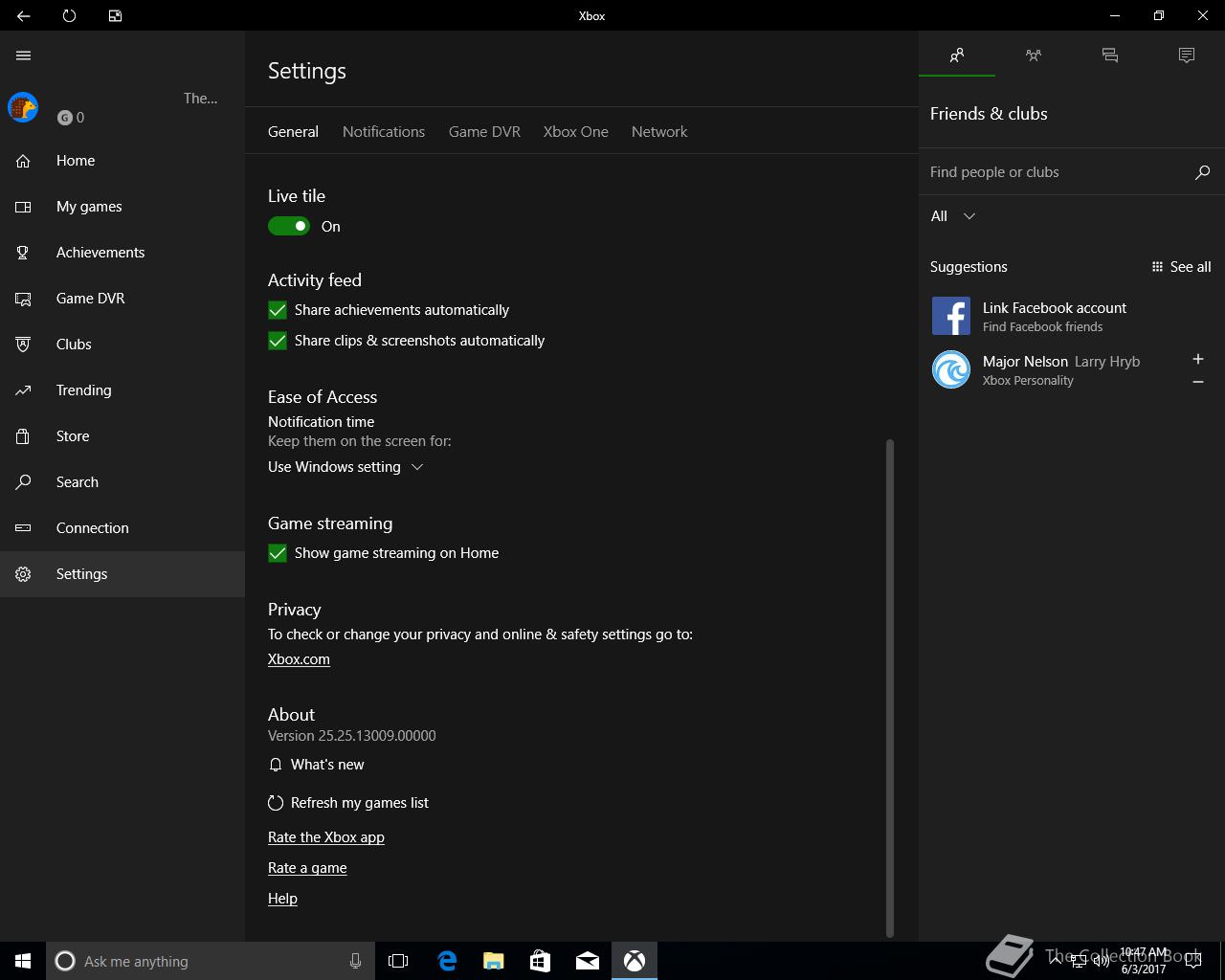The width and height of the screenshot is (1225, 980).
Task: Click Major Nelson's avatar
Action: pyautogui.click(x=951, y=369)
